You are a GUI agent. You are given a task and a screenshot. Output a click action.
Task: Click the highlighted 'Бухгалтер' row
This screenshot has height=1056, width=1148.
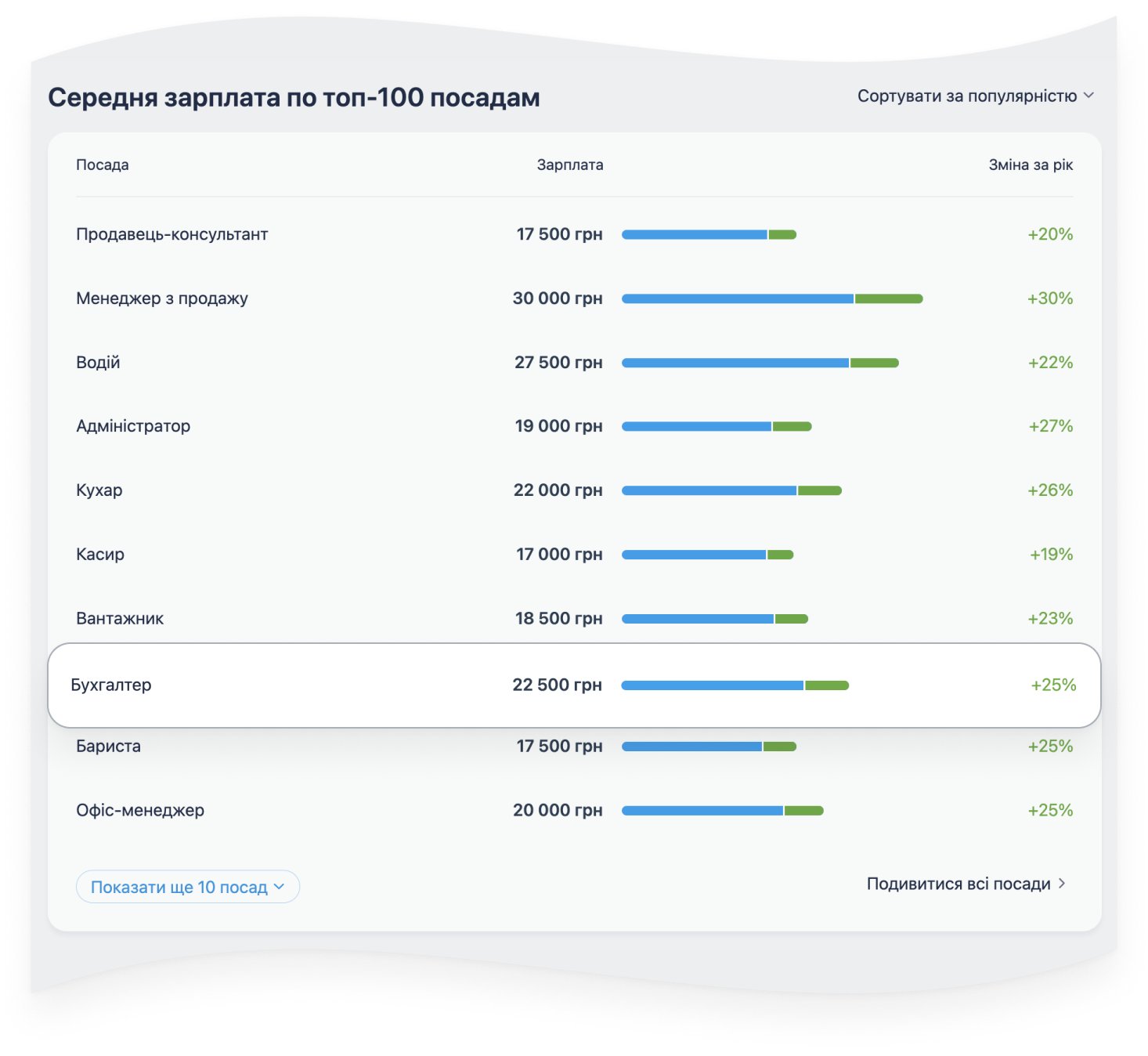[111, 685]
